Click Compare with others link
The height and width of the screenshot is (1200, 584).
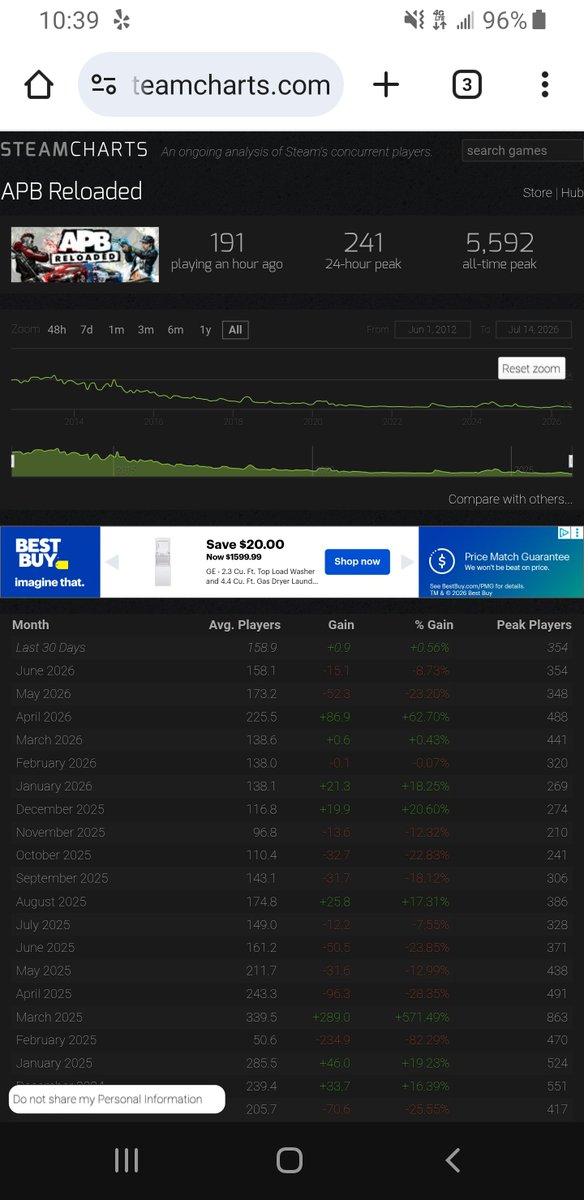click(510, 499)
